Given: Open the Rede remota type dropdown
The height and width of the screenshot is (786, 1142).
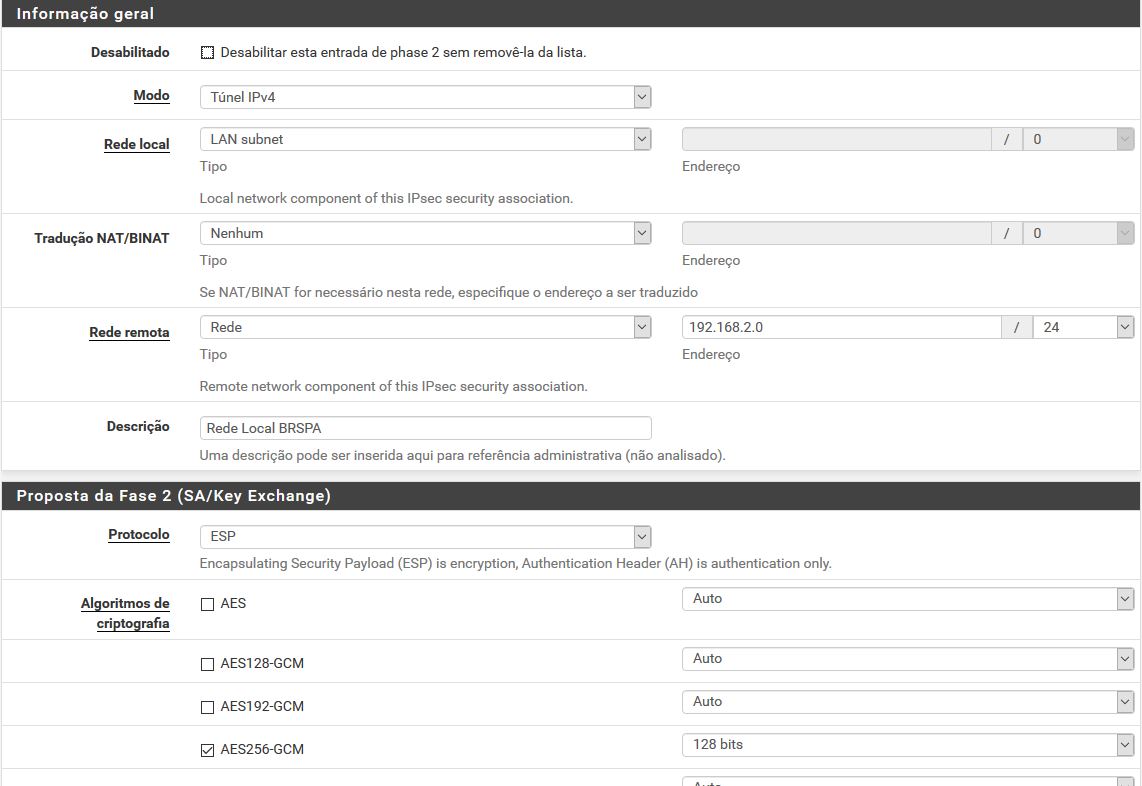Looking at the screenshot, I should tap(425, 328).
